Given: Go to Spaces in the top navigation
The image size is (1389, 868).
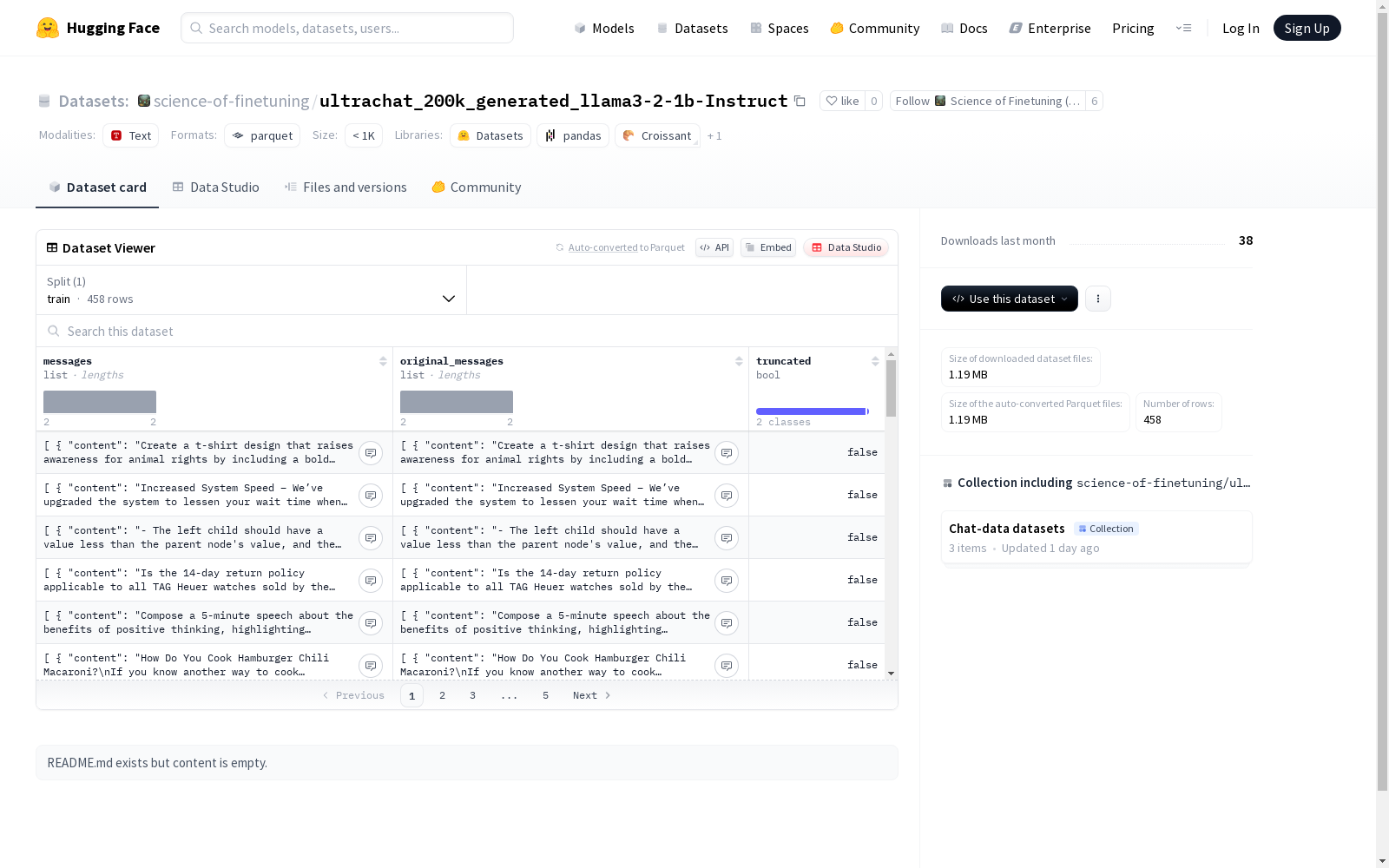Looking at the screenshot, I should point(780,28).
